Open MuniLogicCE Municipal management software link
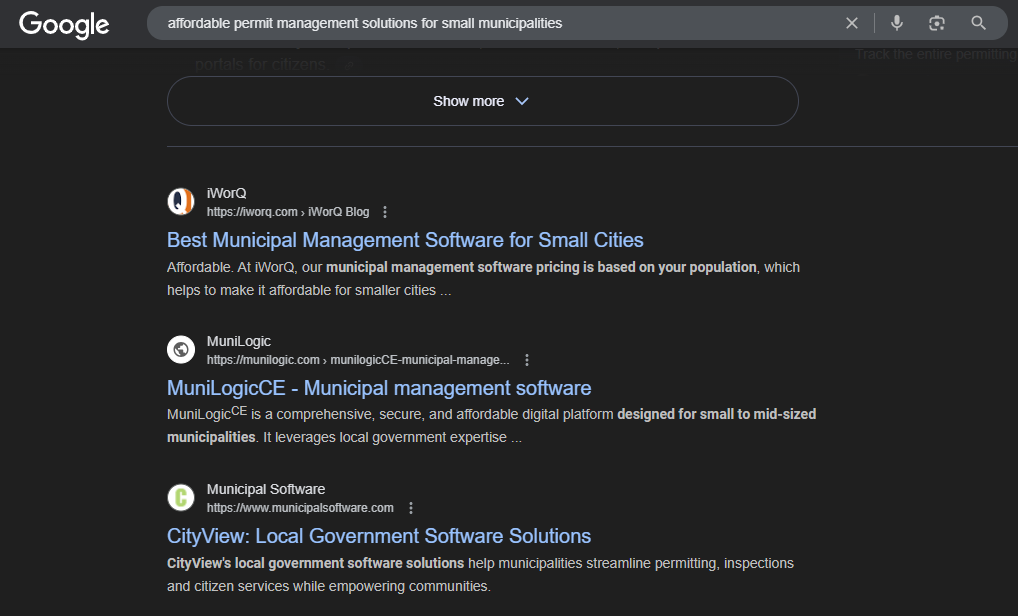 pos(379,388)
